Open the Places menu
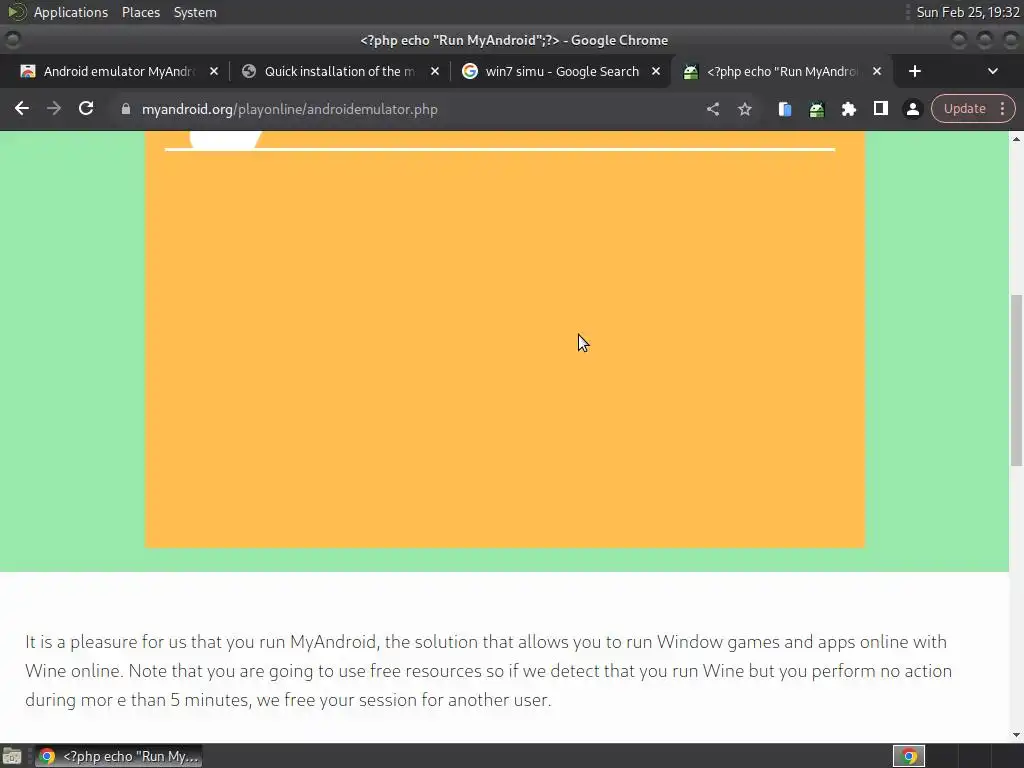Image resolution: width=1024 pixels, height=768 pixels. (x=140, y=12)
